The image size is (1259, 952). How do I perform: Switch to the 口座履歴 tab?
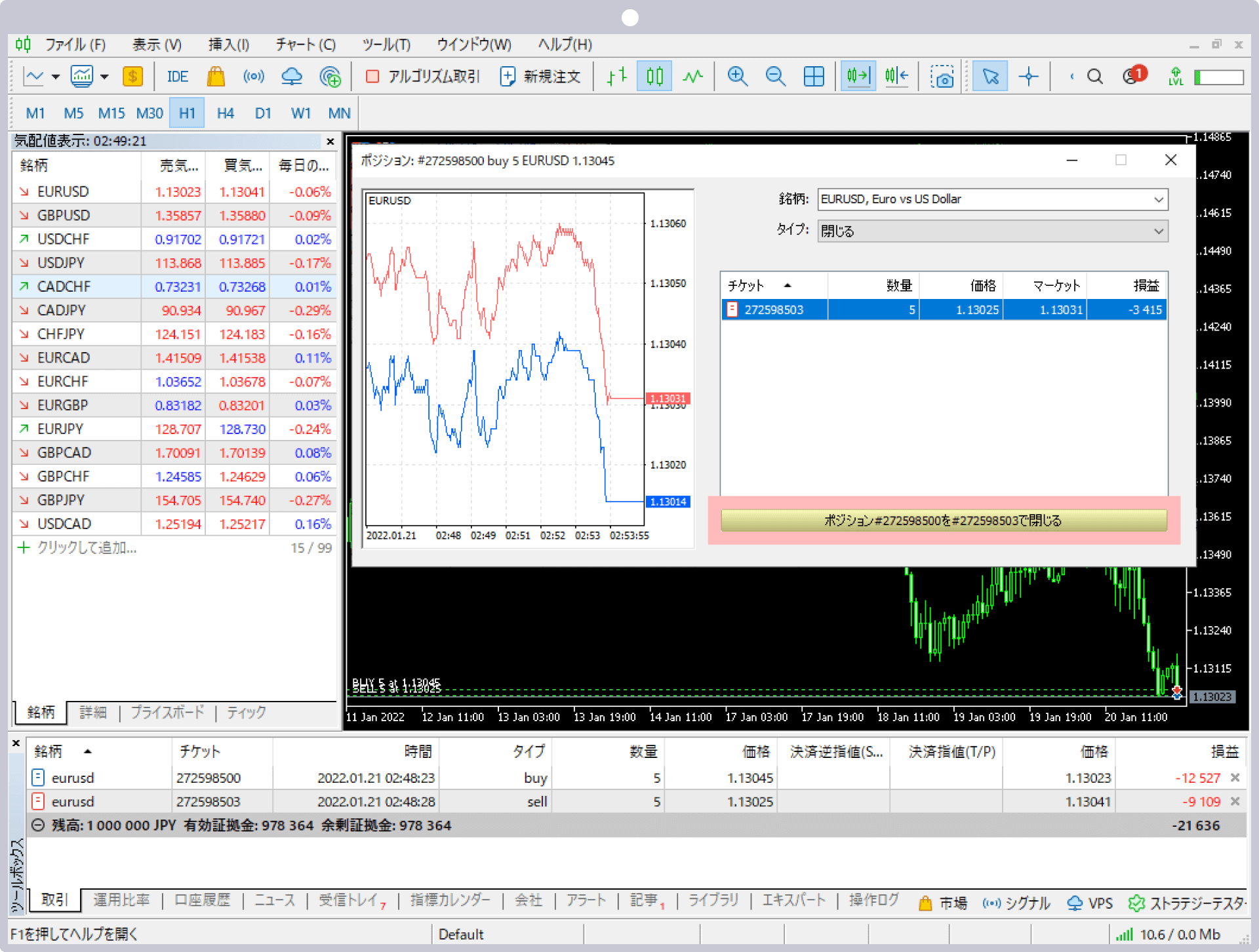pos(202,901)
